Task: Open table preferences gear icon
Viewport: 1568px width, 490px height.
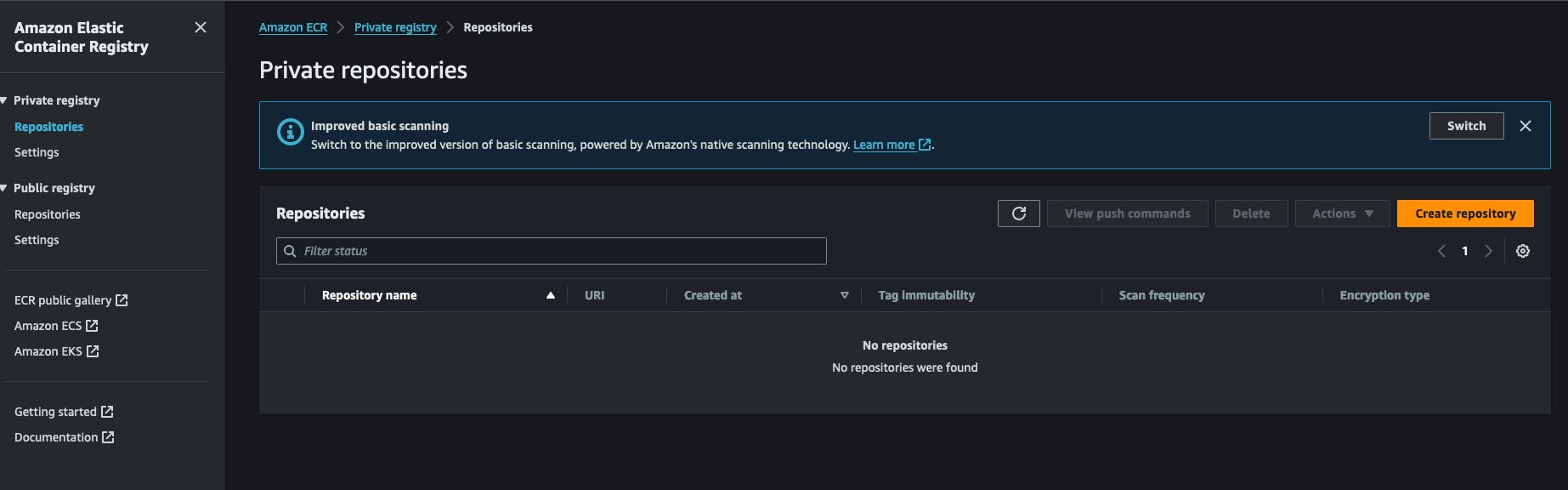Action: click(1523, 251)
